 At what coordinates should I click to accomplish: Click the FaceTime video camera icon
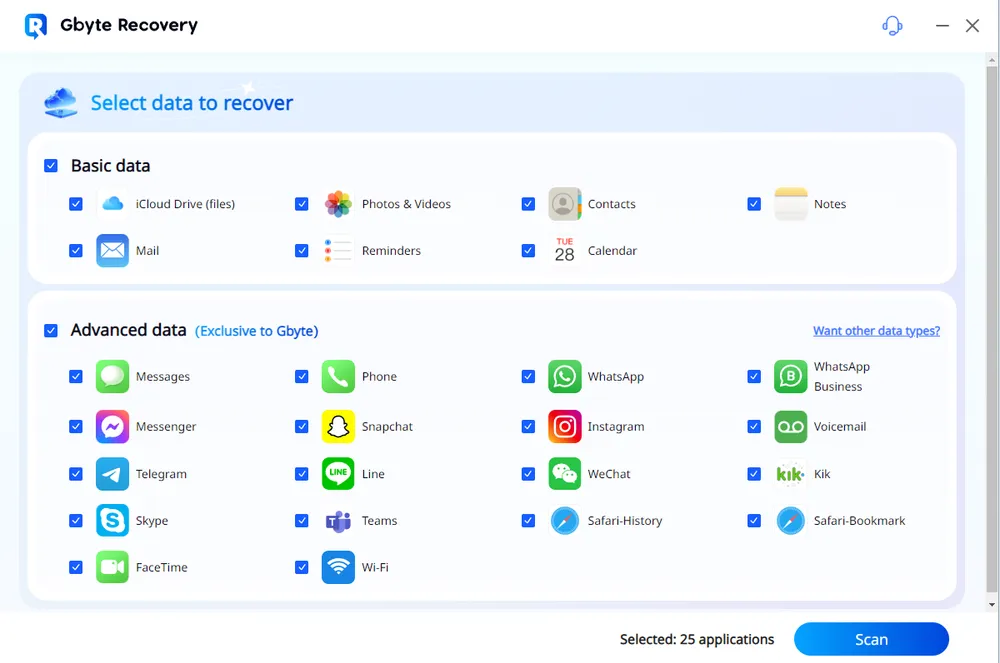112,567
